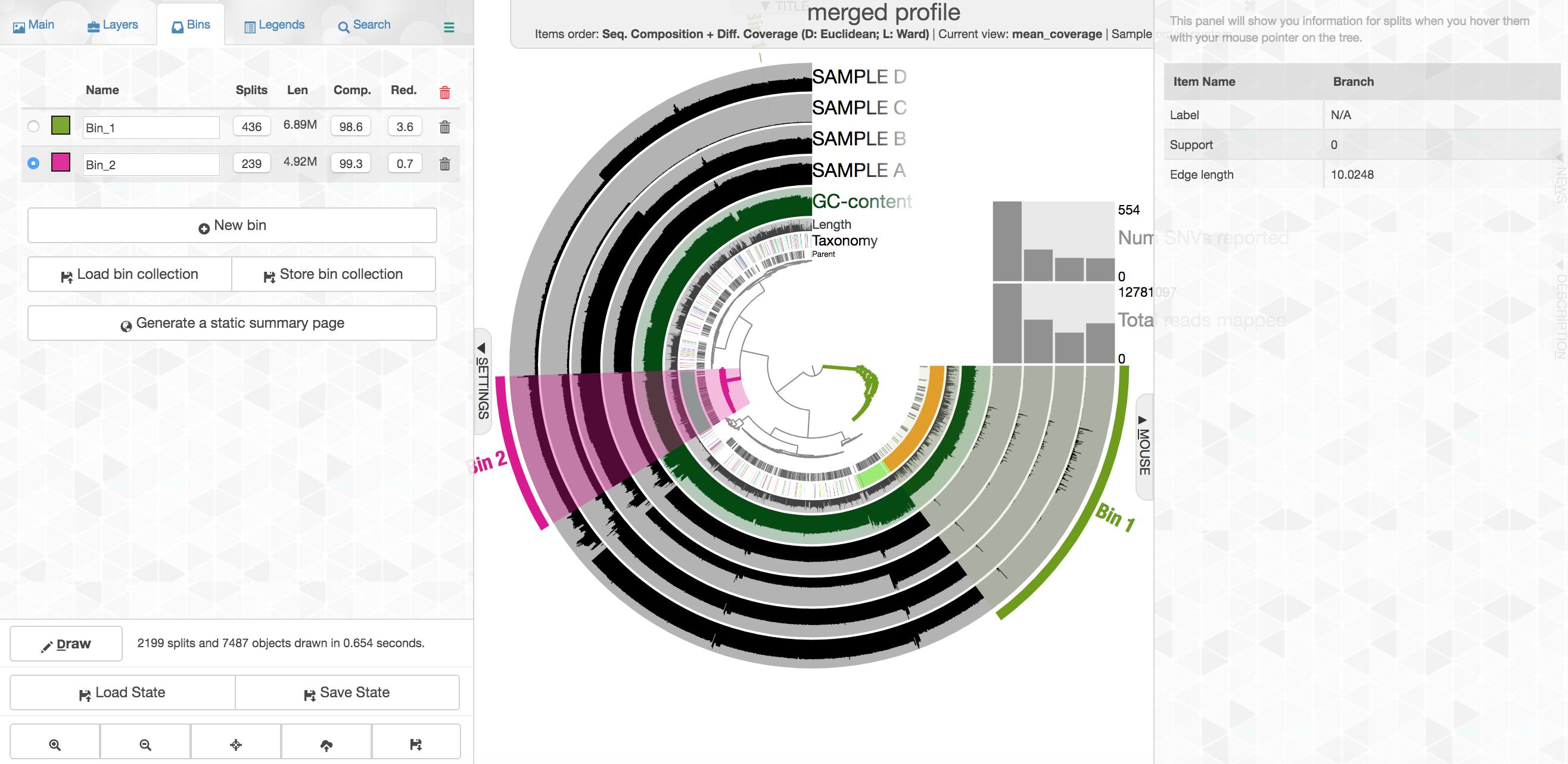Click the Bin_1 name input field
This screenshot has width=1568, height=764.
click(x=150, y=128)
